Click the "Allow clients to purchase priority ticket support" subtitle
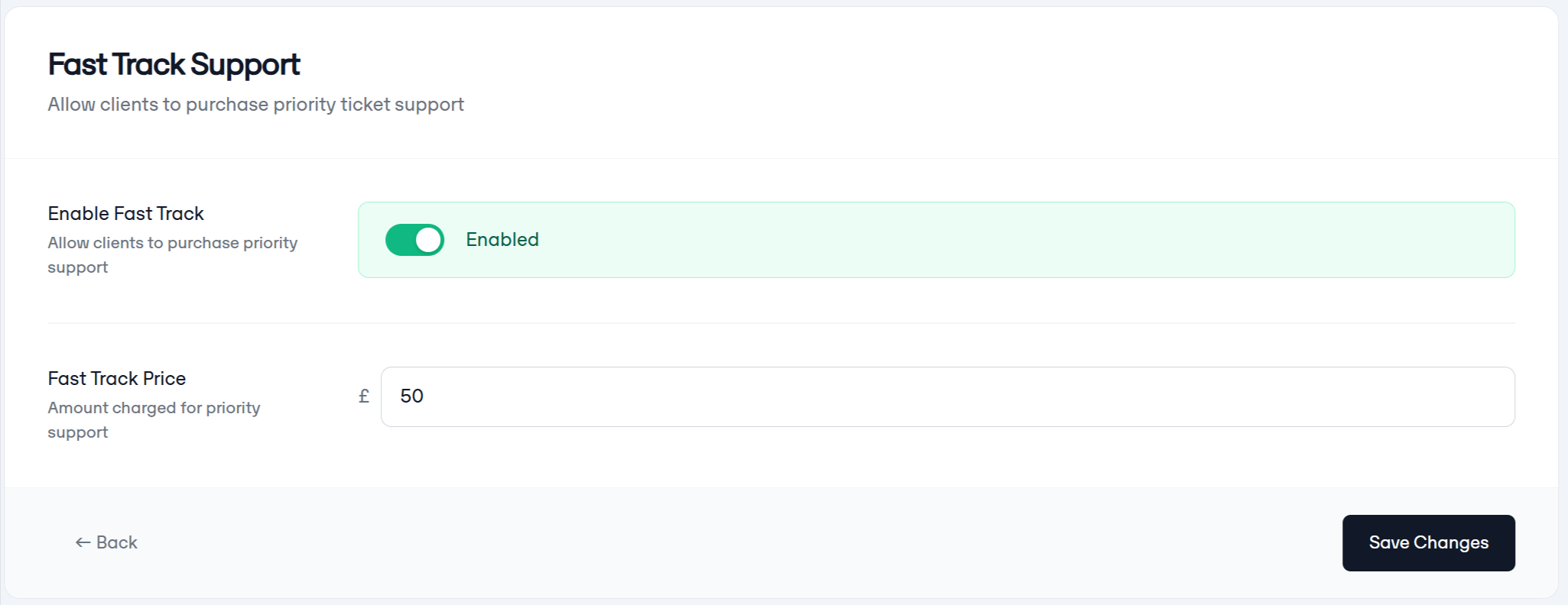This screenshot has width=1568, height=605. point(256,105)
